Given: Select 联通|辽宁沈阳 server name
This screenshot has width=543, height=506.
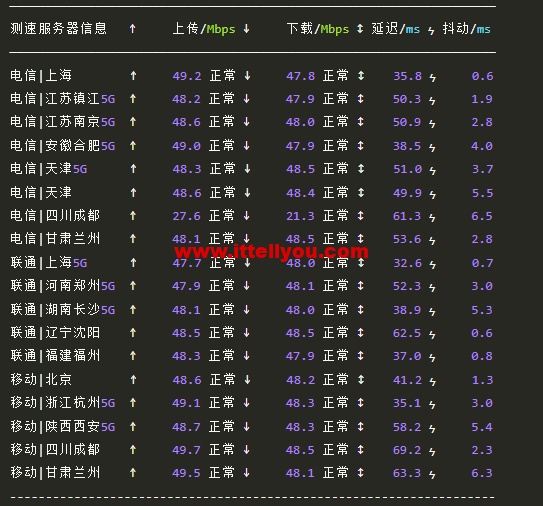Looking at the screenshot, I should [55, 333].
